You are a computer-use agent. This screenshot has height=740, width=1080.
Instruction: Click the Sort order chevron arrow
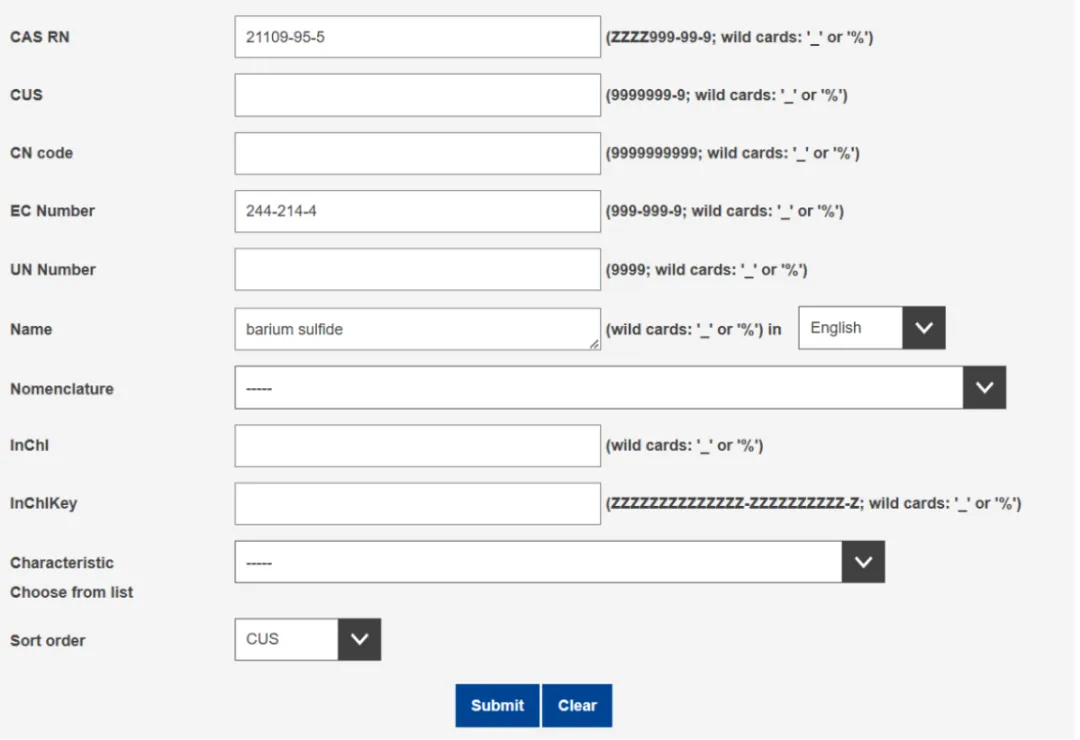(x=359, y=639)
